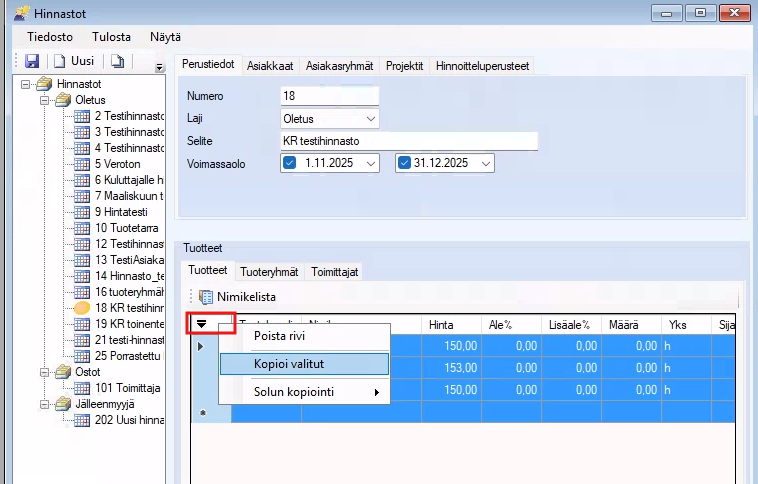The width and height of the screenshot is (758, 484).
Task: Toggle the start date 1.11.2025 checkbox
Action: [x=290, y=162]
